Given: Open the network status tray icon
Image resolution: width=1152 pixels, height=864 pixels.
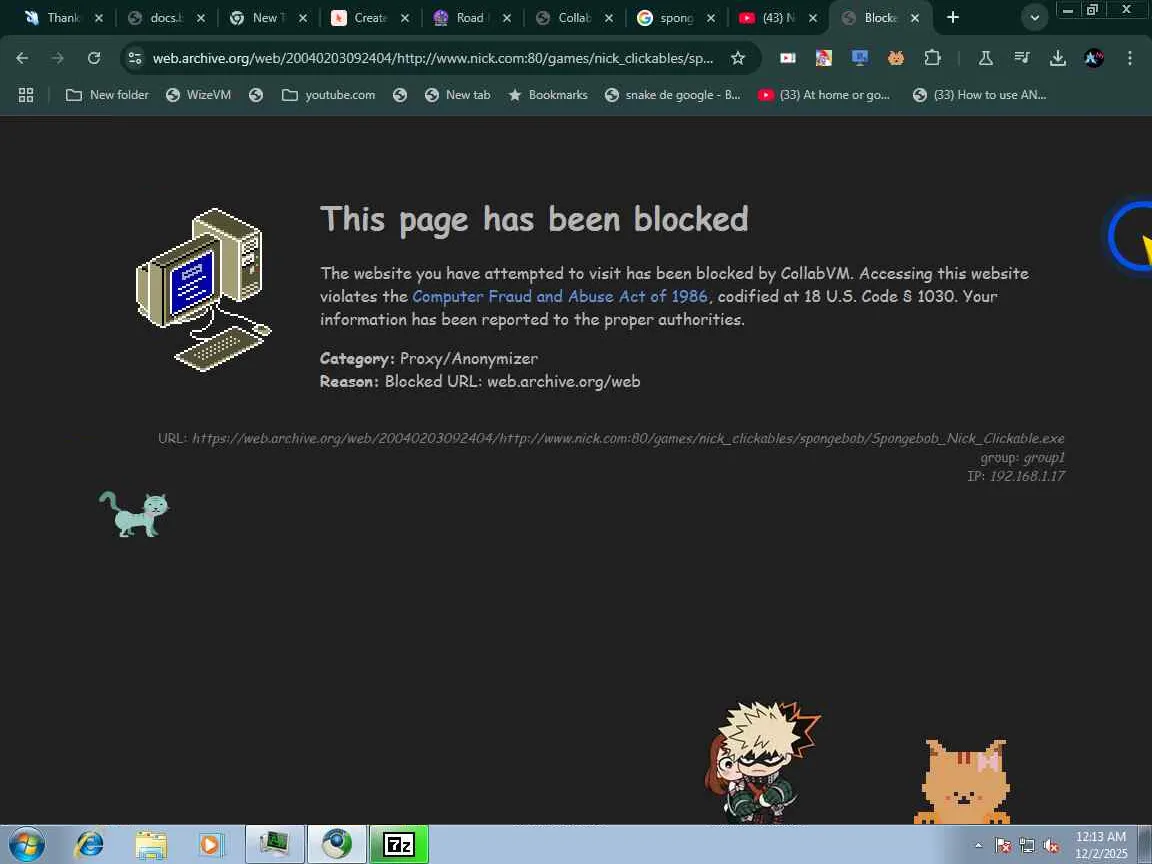Looking at the screenshot, I should pyautogui.click(x=1027, y=846).
